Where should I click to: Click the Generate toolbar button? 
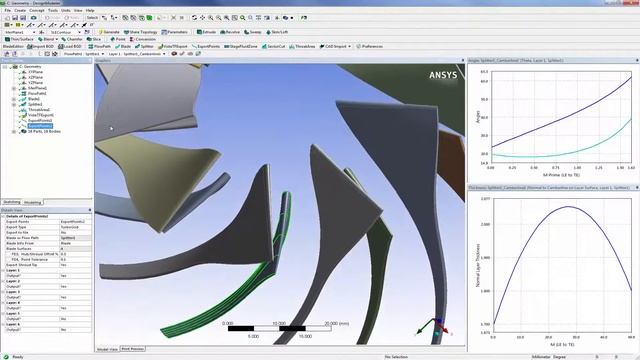(109, 32)
